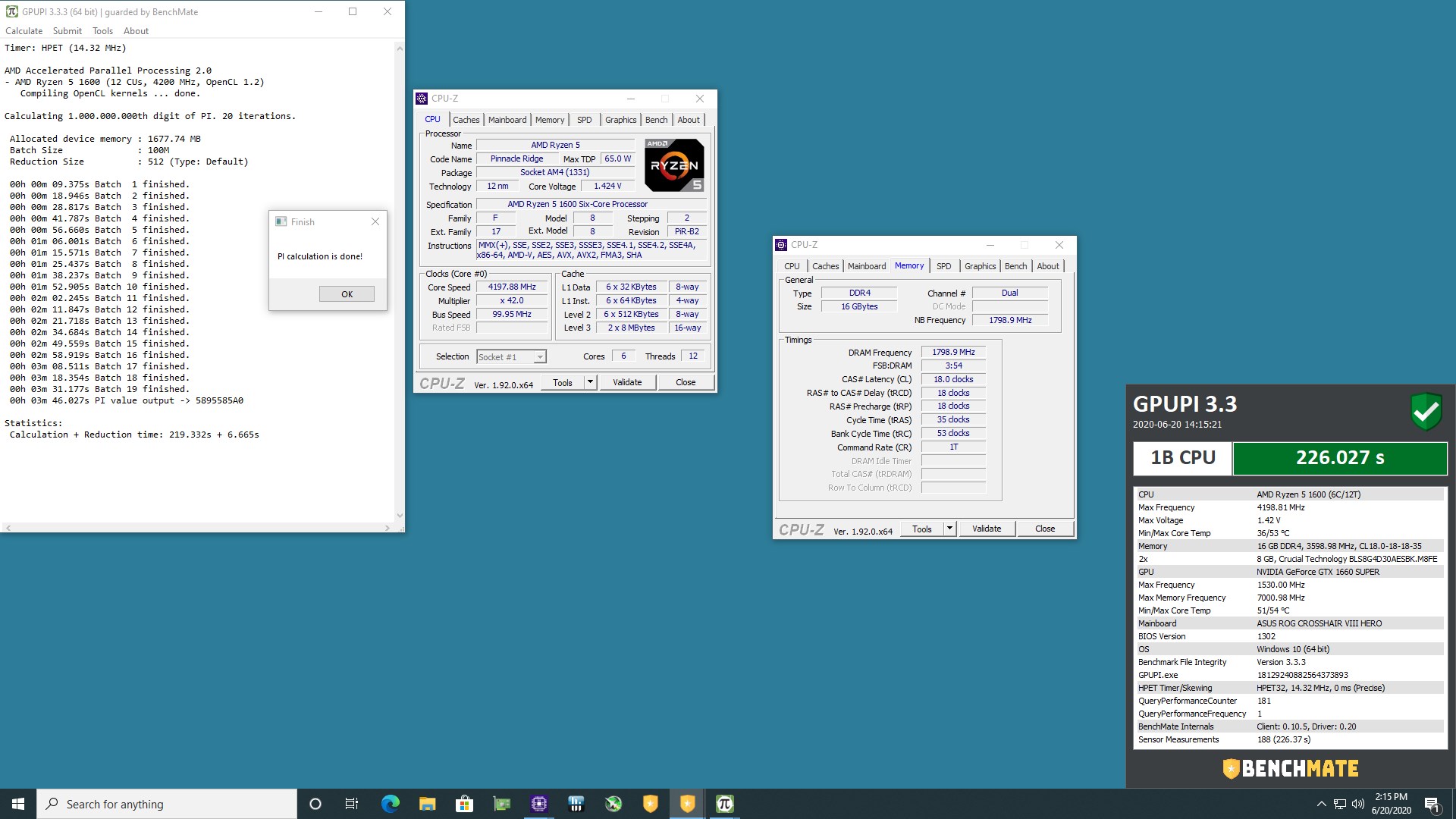
Task: Click the CPU-Z title bar icon of first window
Action: (422, 99)
